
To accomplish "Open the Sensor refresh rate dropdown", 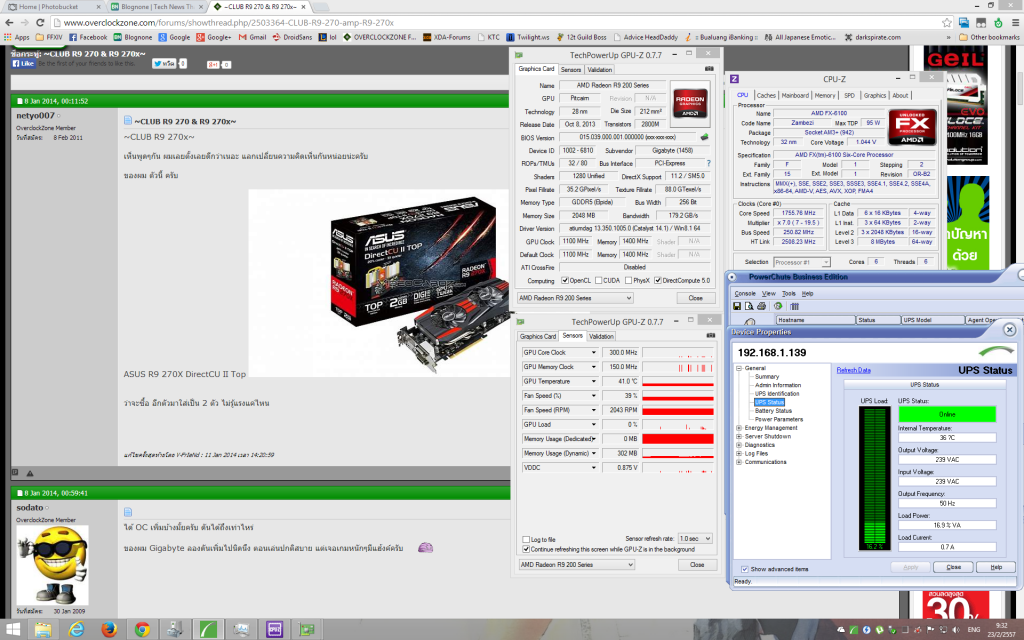I will click(695, 538).
